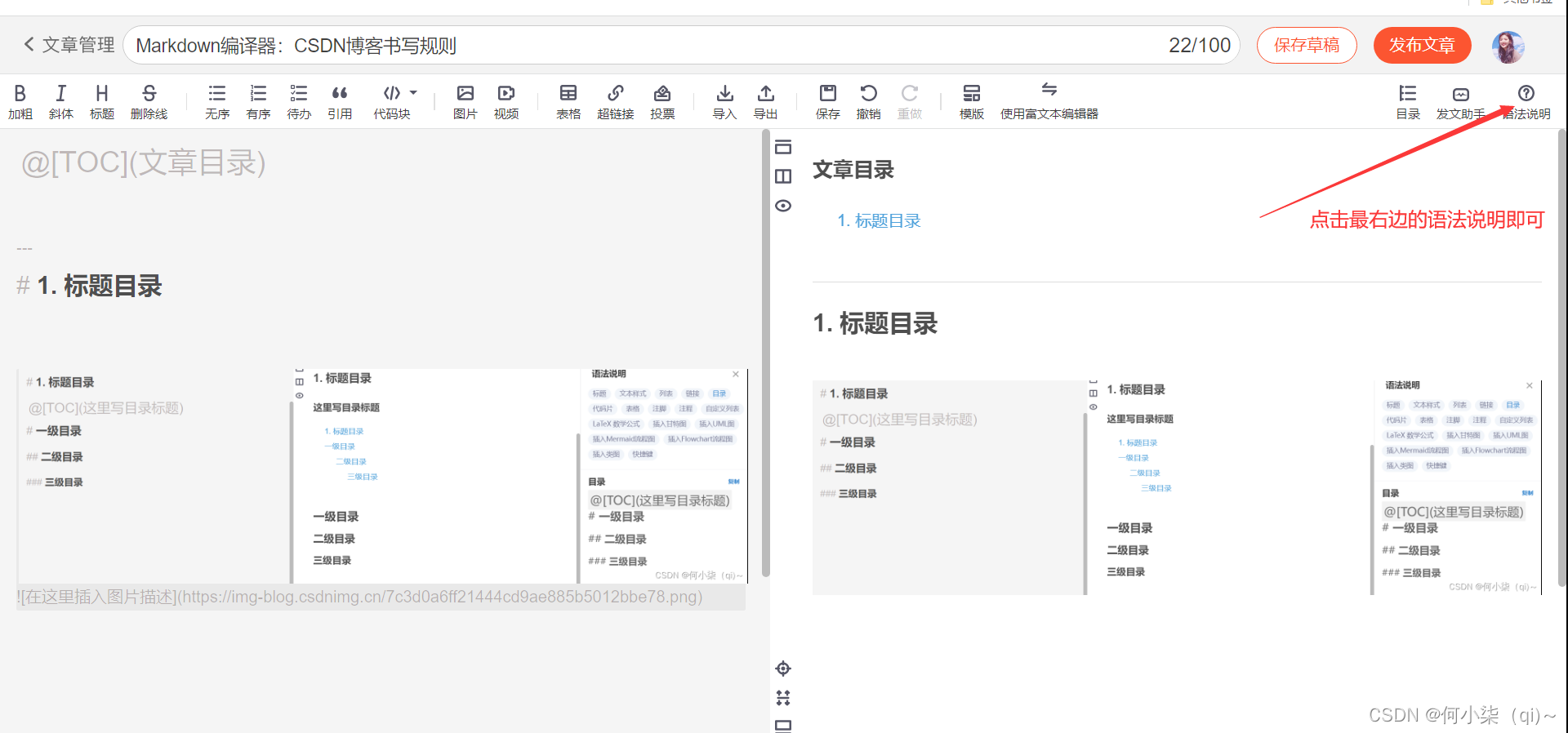Go back to 文章管理
This screenshot has height=733, width=1568.
tap(69, 45)
